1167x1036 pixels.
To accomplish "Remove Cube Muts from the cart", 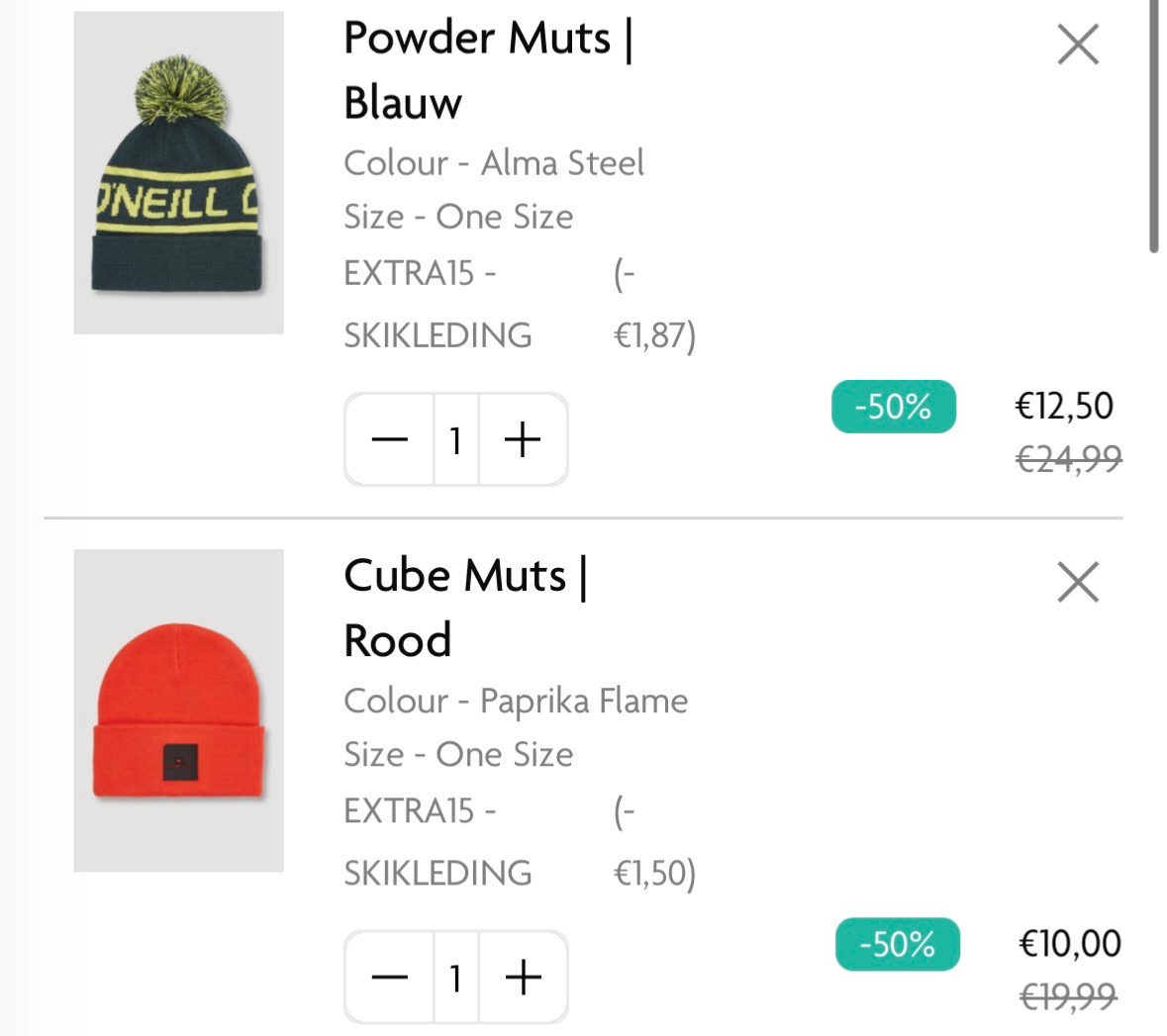I will [x=1077, y=582].
